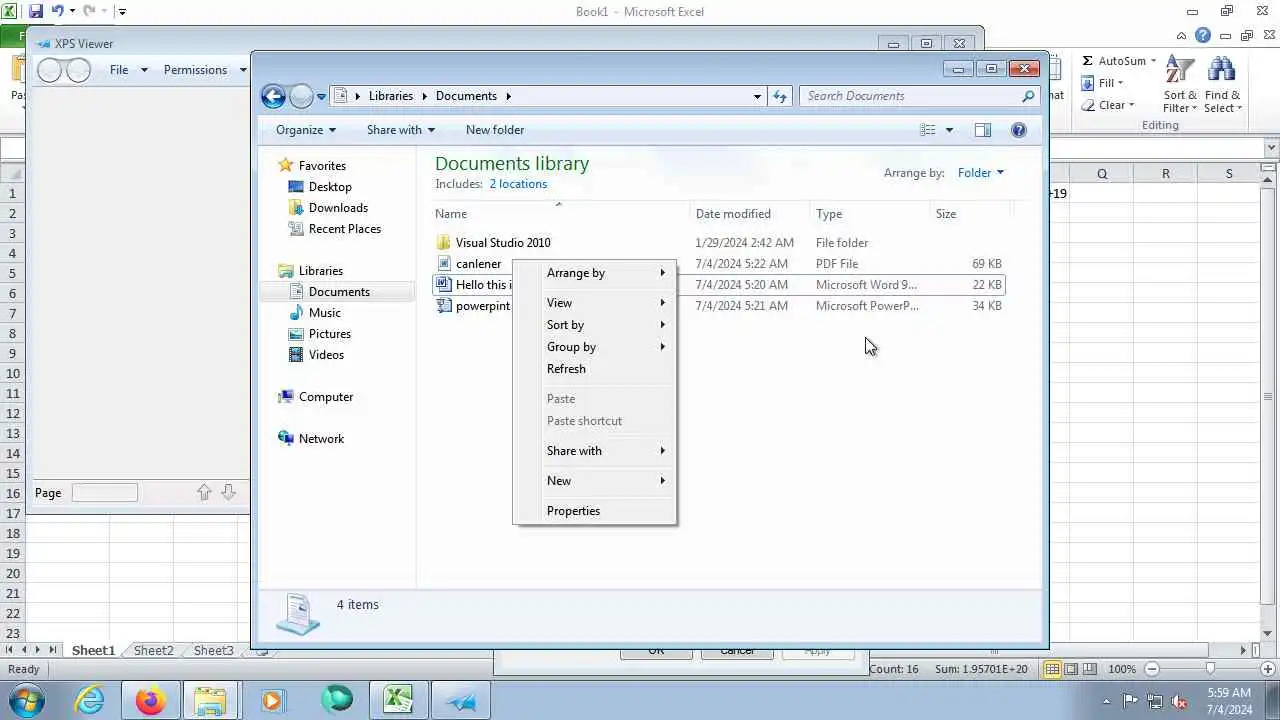Screen dimensions: 1280x720
Task: Refresh the Documents address bar location
Action: [x=780, y=96]
